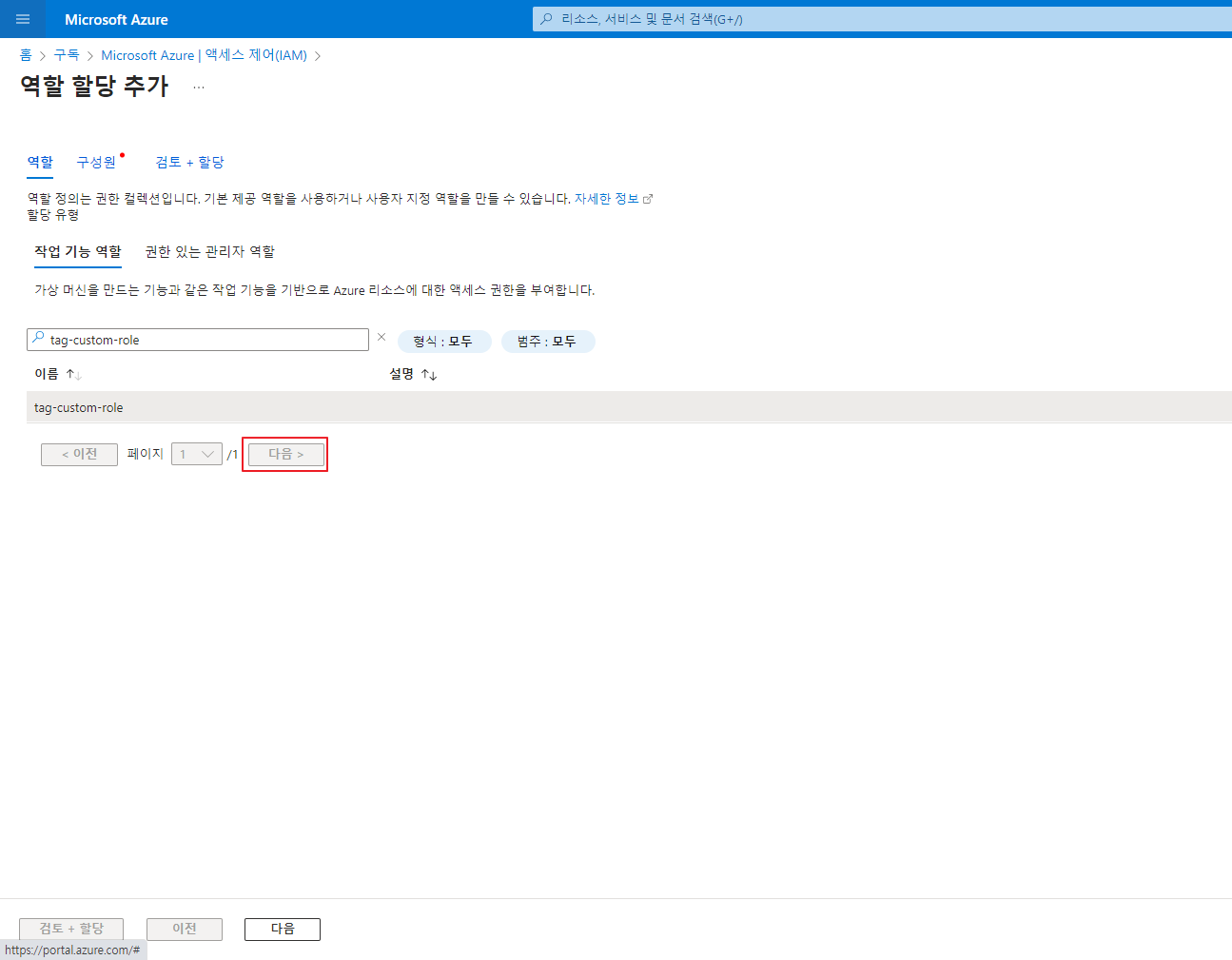The height and width of the screenshot is (960, 1232).
Task: Click the Microsoft Azure portal title
Action: (x=116, y=19)
